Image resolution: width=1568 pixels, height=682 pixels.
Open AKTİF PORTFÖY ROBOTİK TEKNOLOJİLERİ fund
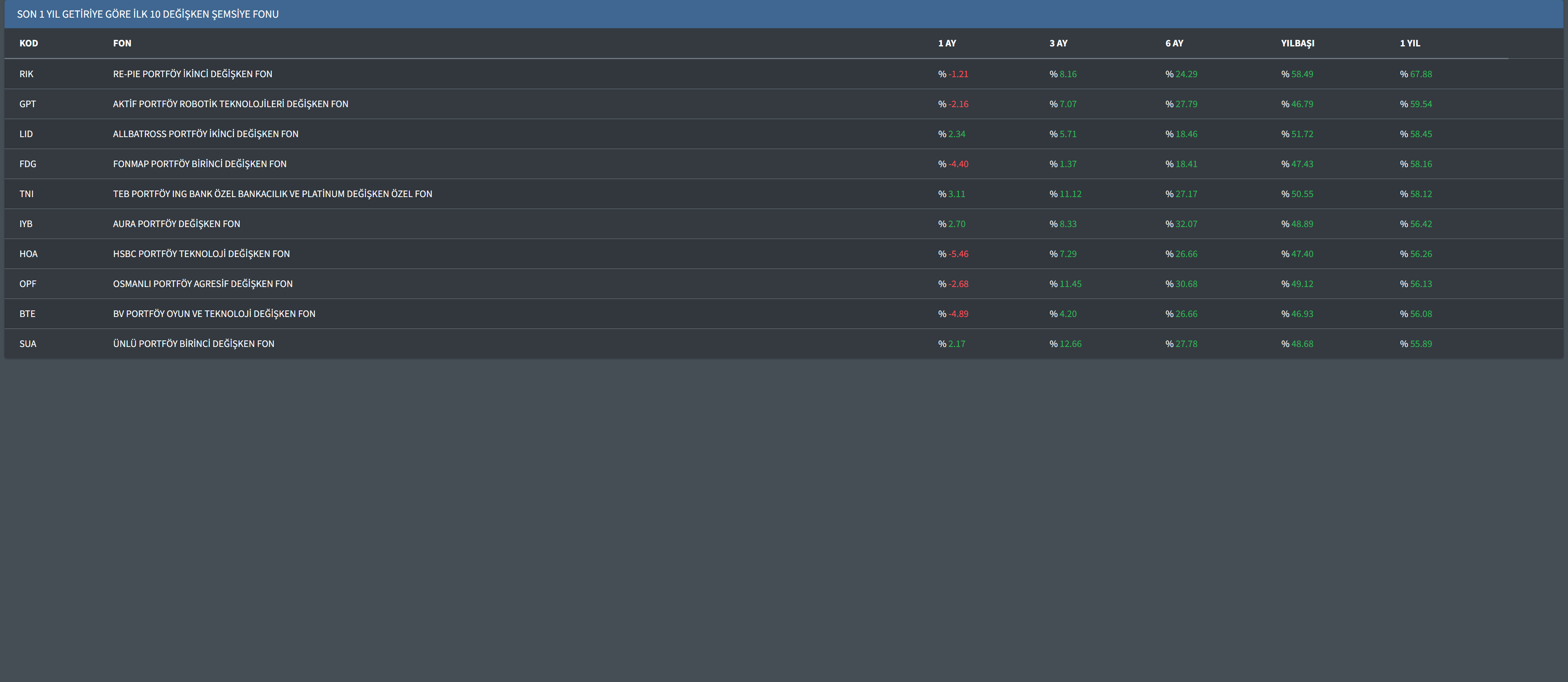[230, 104]
